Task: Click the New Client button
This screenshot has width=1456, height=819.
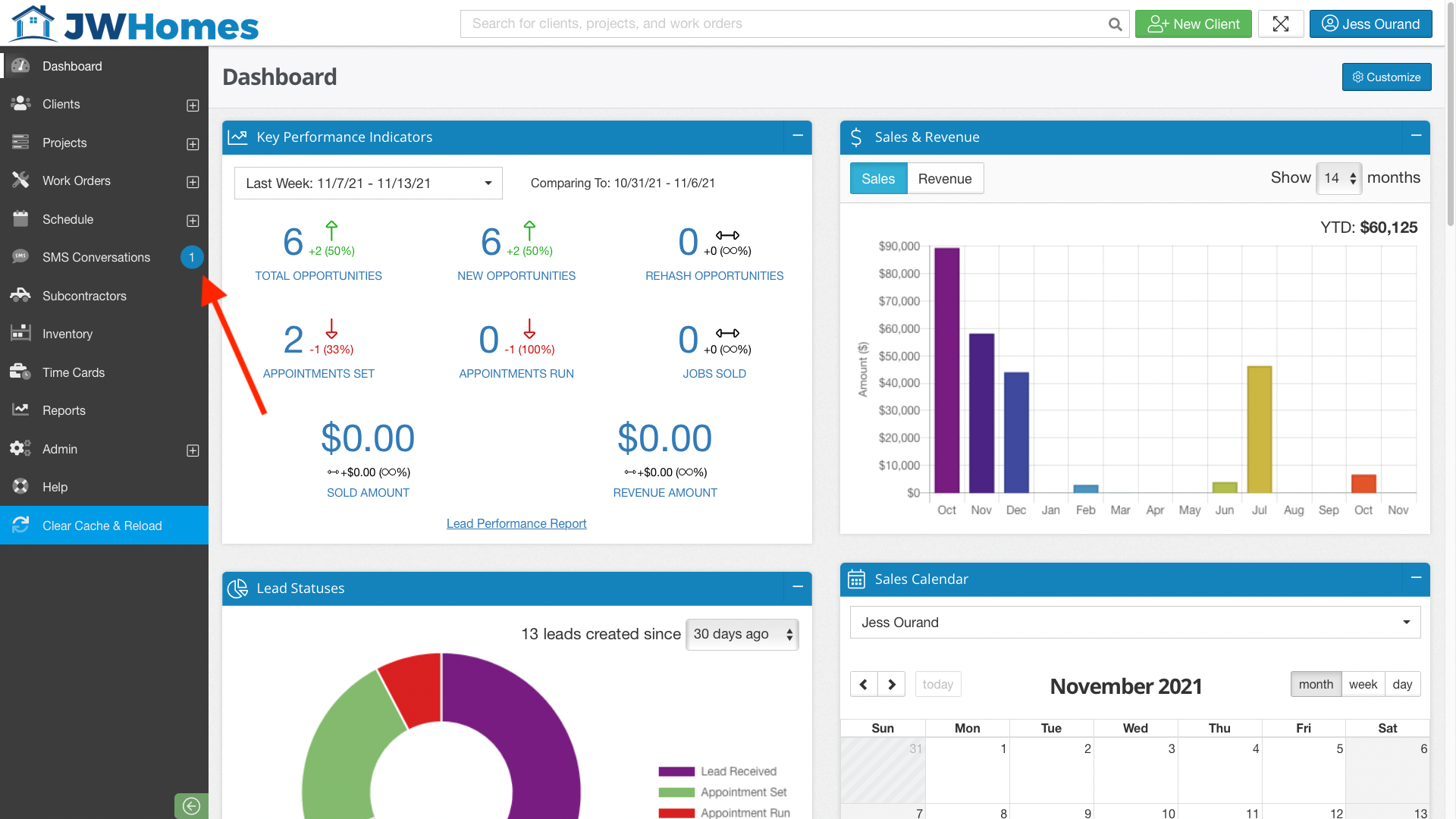Action: pyautogui.click(x=1193, y=24)
